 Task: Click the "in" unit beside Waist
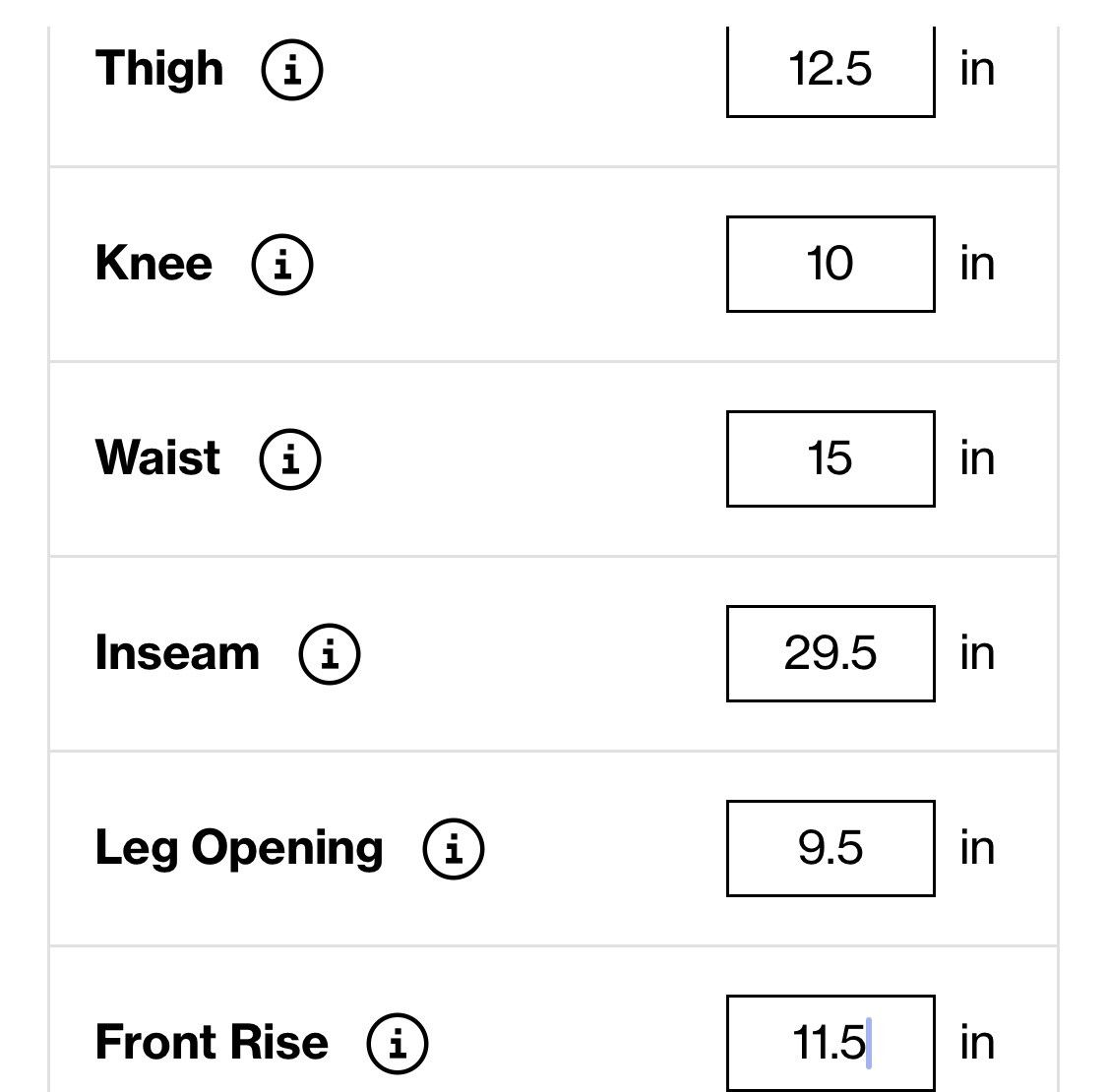click(978, 458)
